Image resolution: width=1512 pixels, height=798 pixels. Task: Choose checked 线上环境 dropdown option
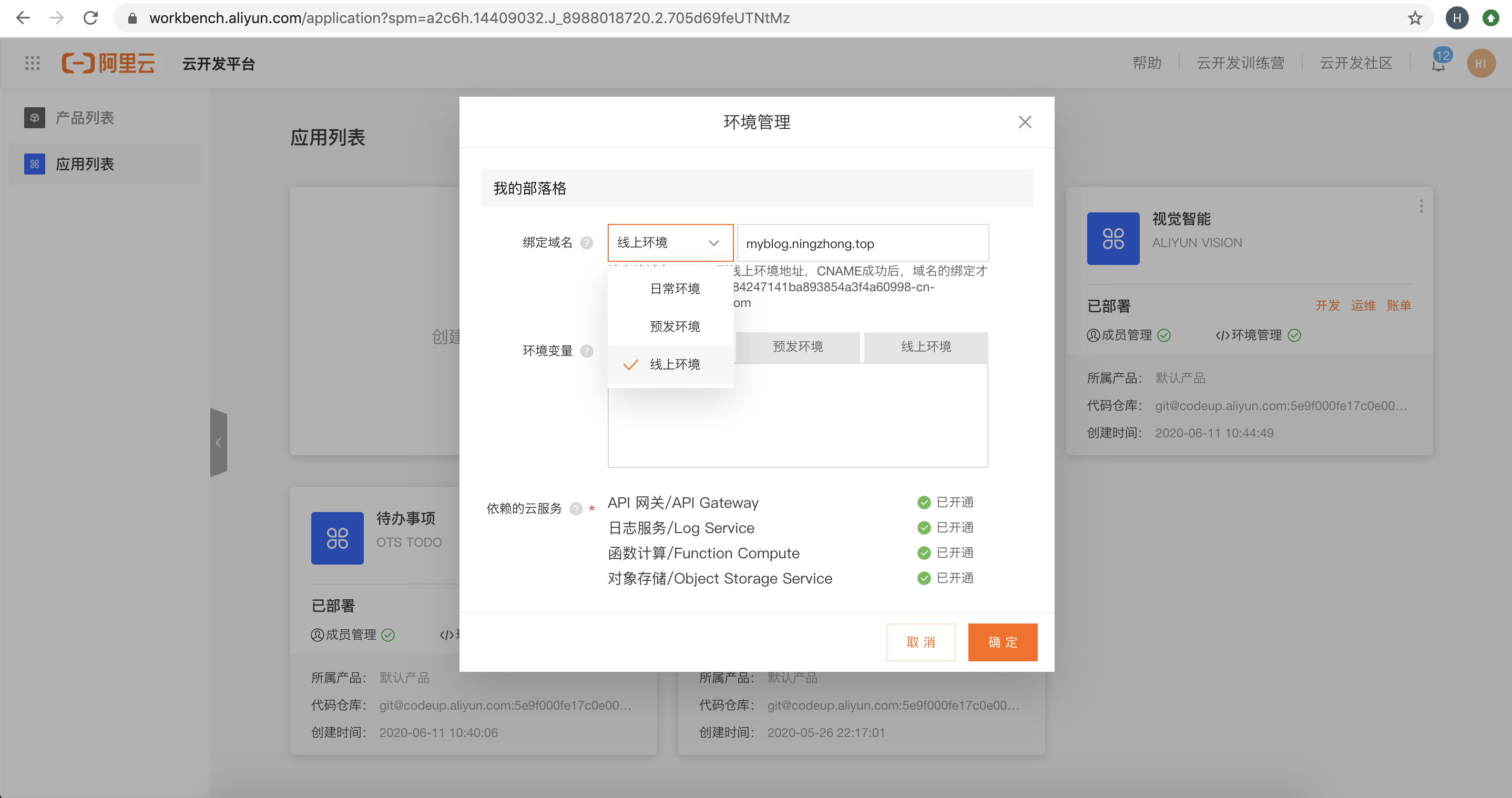[x=670, y=364]
